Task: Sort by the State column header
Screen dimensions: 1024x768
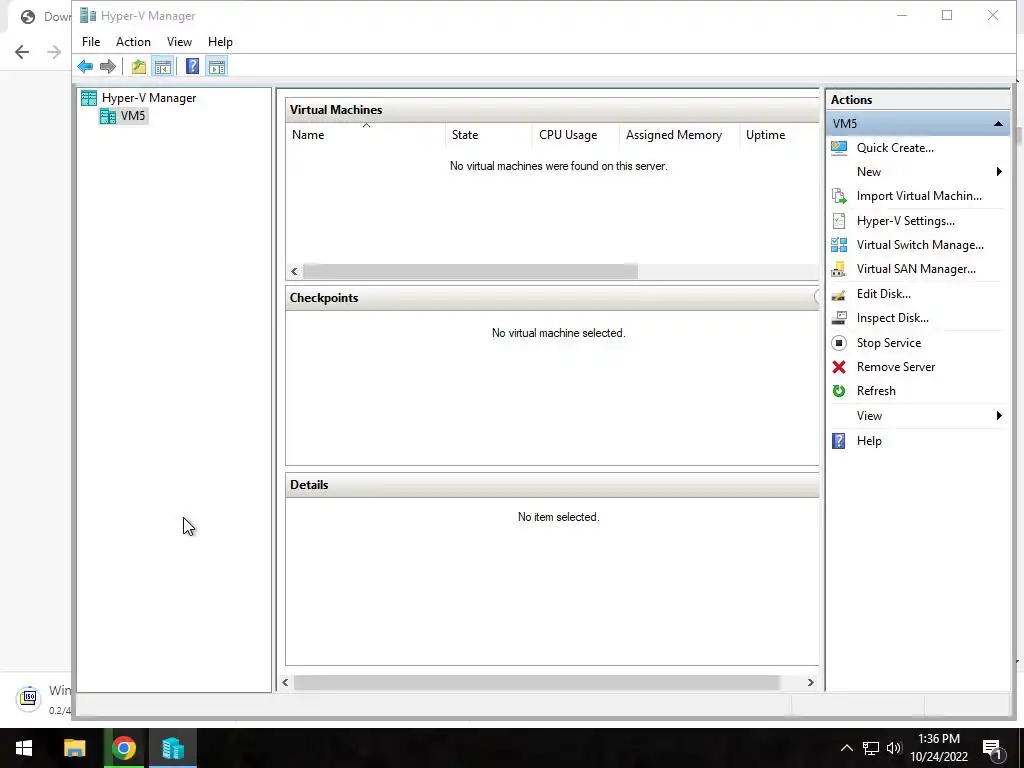Action: (x=489, y=135)
